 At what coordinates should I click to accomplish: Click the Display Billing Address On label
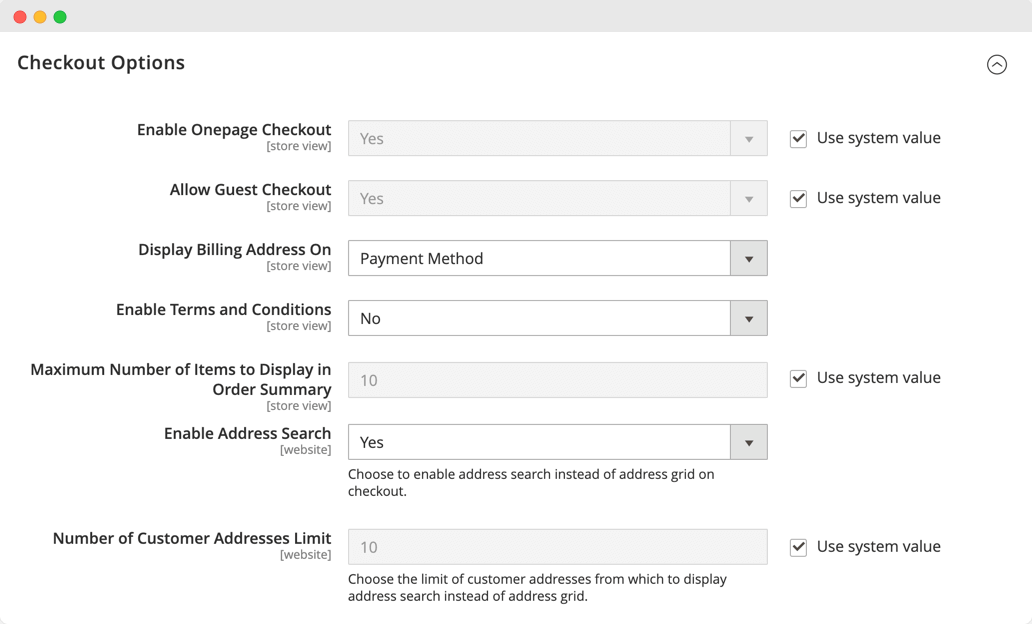click(234, 249)
